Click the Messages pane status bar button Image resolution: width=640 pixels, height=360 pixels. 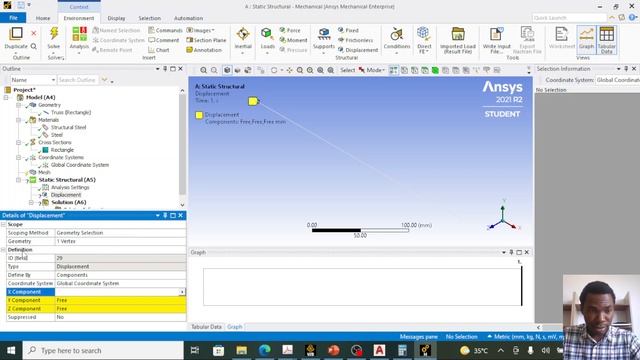coord(418,337)
